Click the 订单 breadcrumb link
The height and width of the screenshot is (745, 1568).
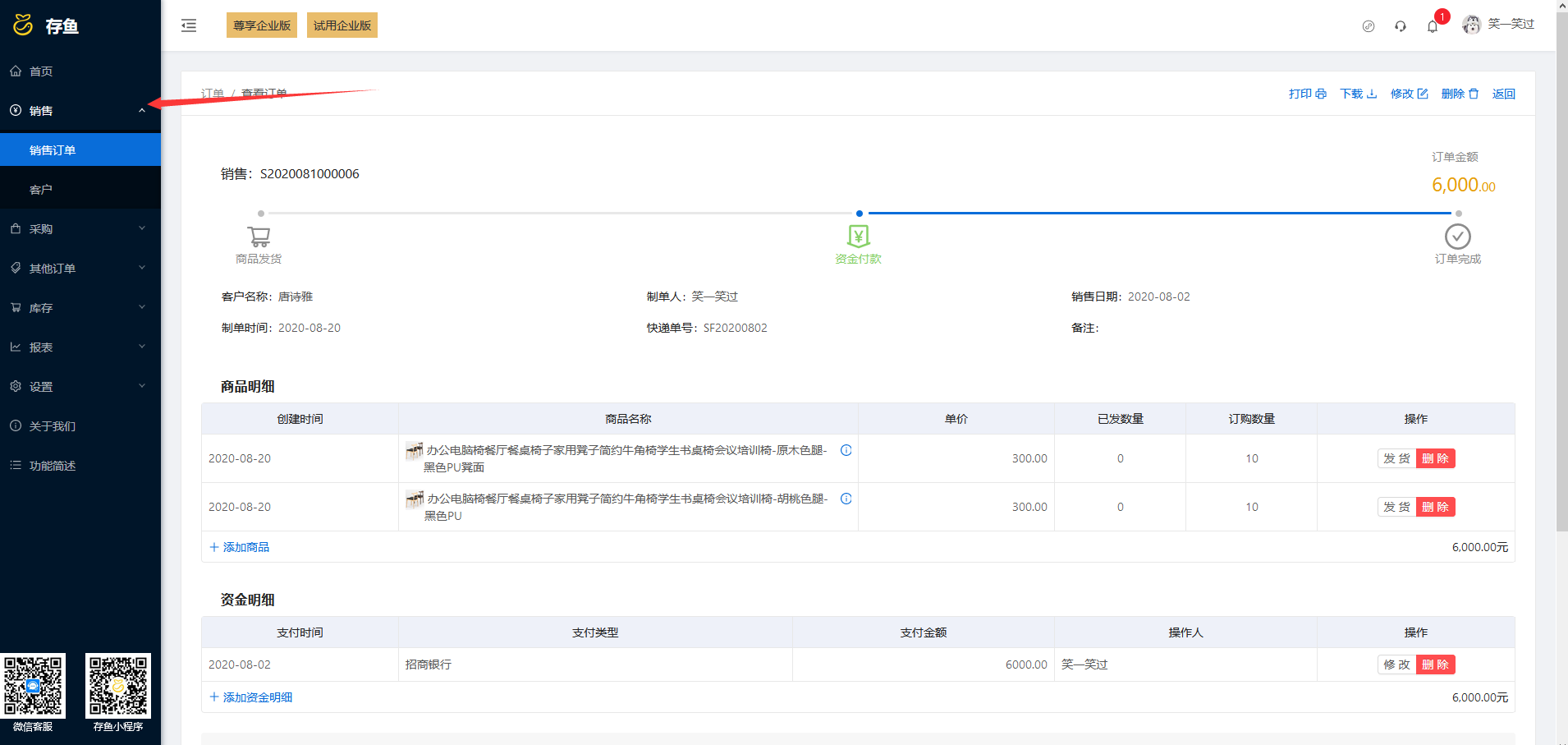click(x=213, y=94)
